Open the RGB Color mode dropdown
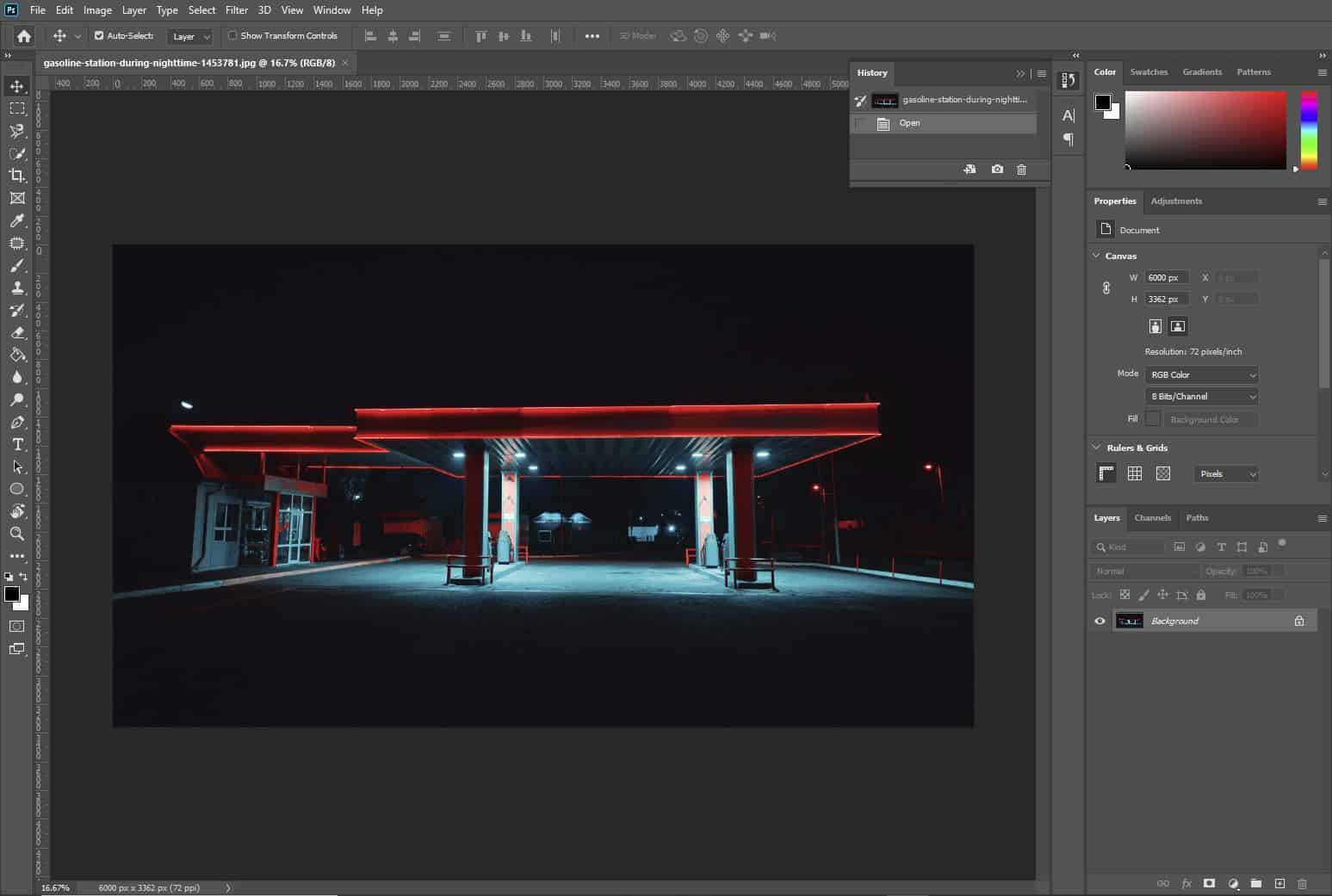Image resolution: width=1332 pixels, height=896 pixels. (1201, 374)
